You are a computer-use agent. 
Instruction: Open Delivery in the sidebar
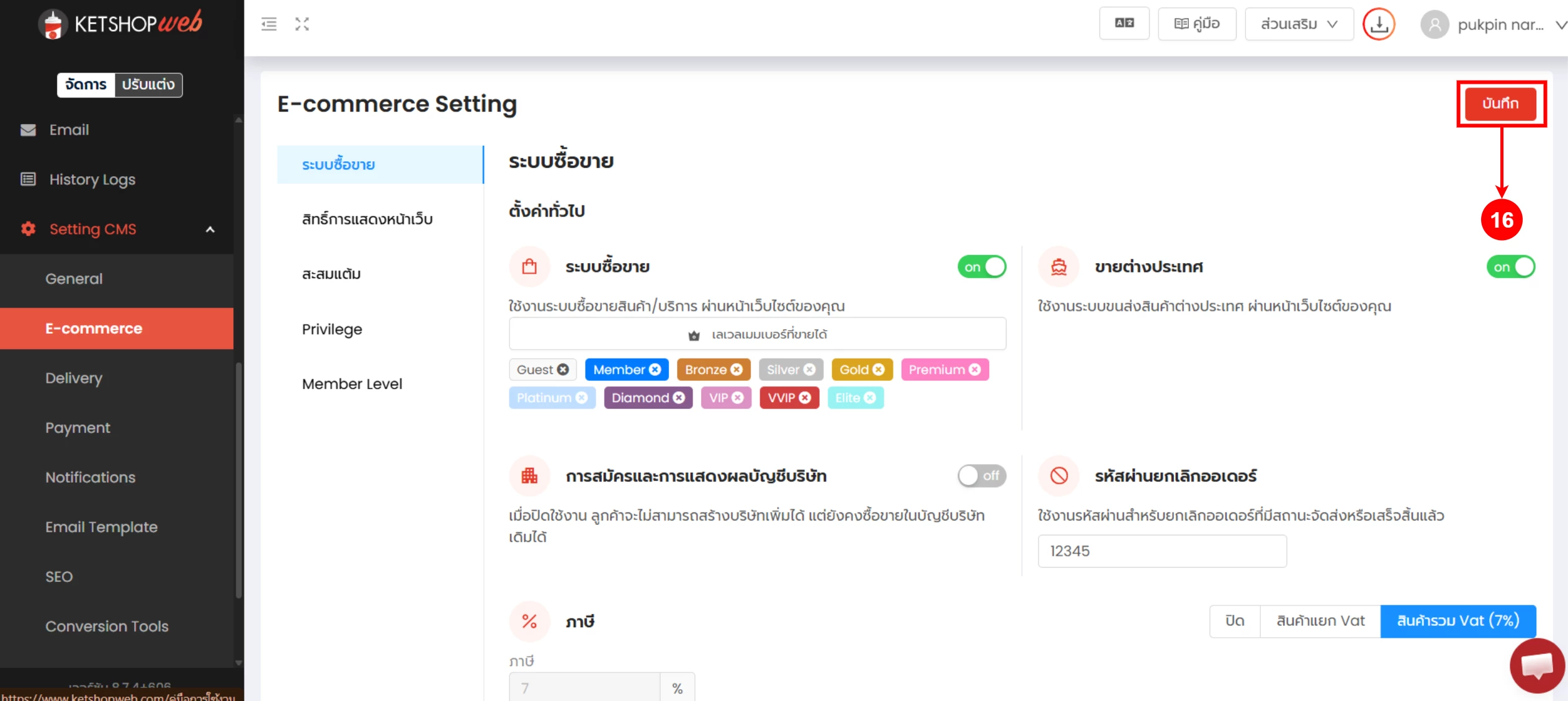(x=74, y=378)
